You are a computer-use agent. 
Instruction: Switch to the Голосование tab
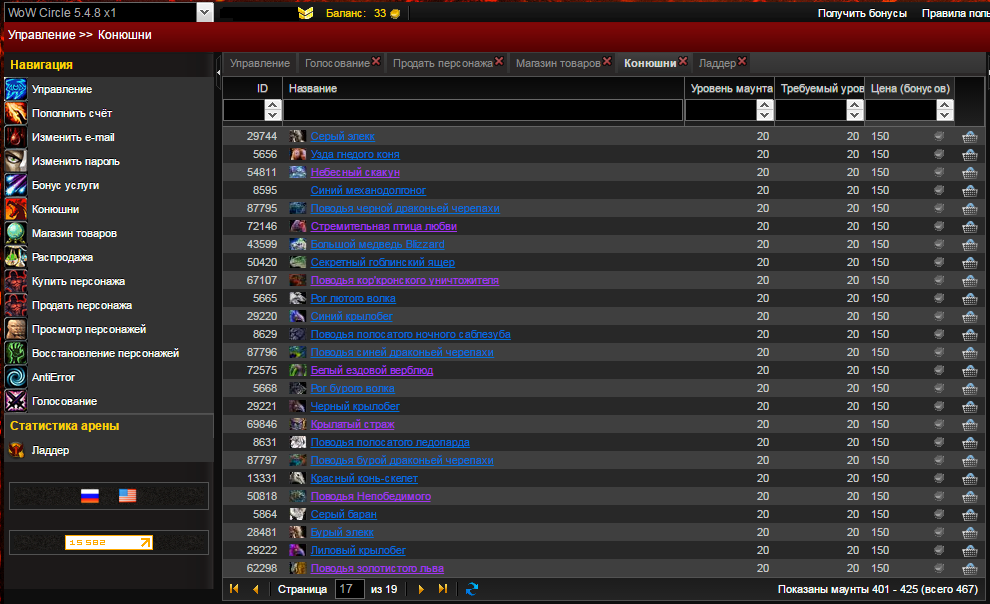coord(336,63)
